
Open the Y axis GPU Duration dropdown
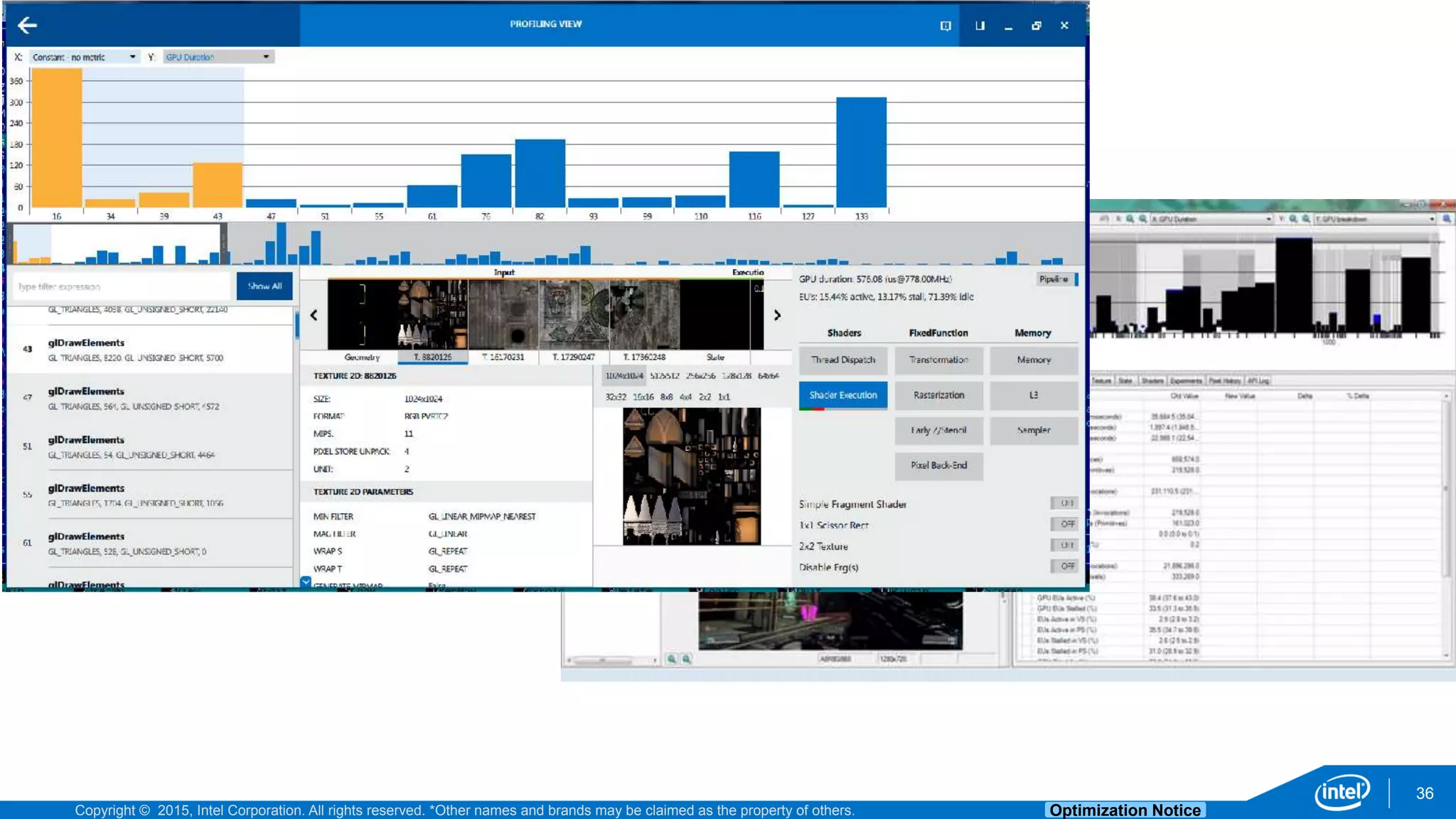click(218, 57)
